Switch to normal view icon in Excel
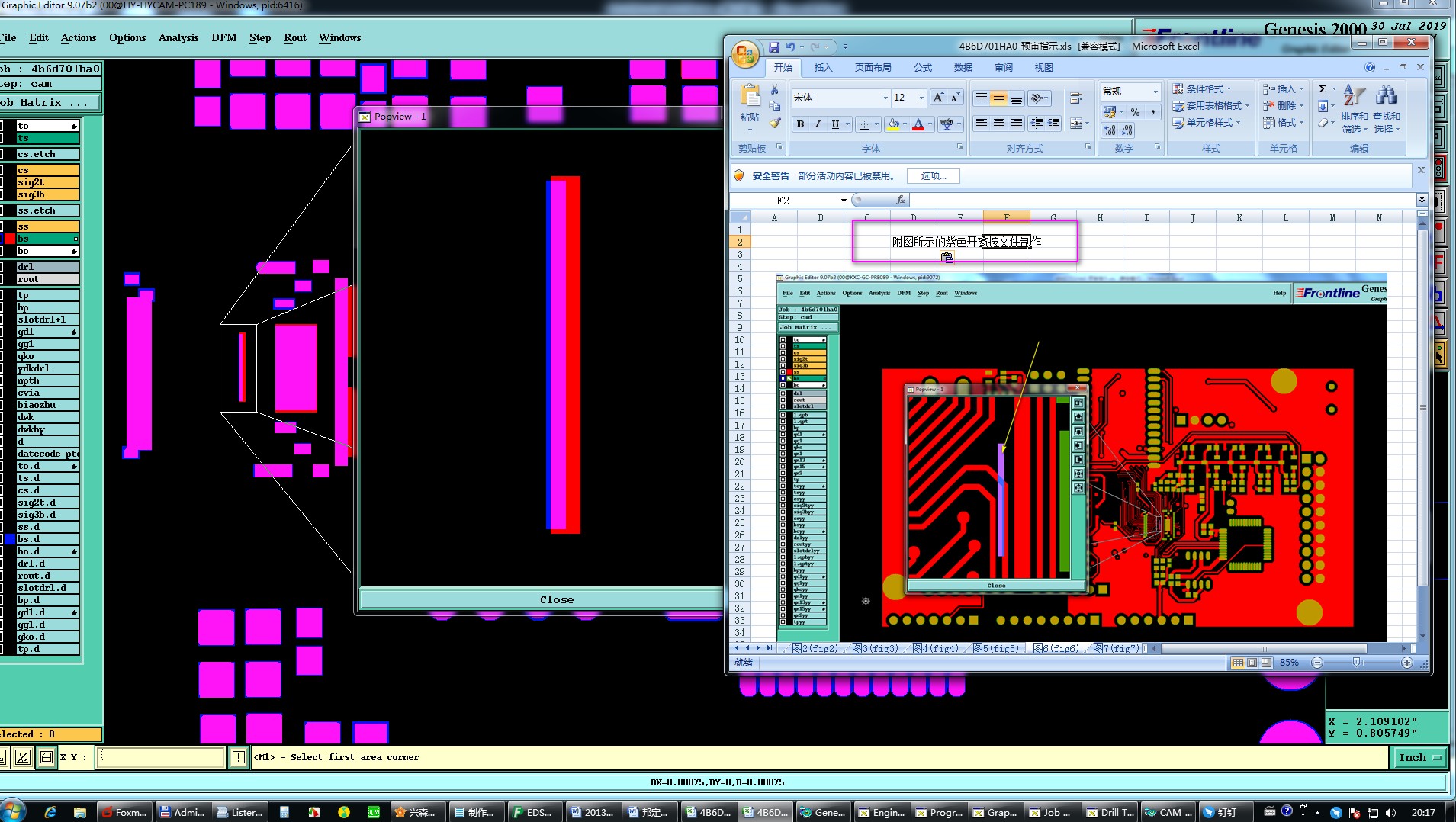The image size is (1456, 822). pyautogui.click(x=1238, y=663)
